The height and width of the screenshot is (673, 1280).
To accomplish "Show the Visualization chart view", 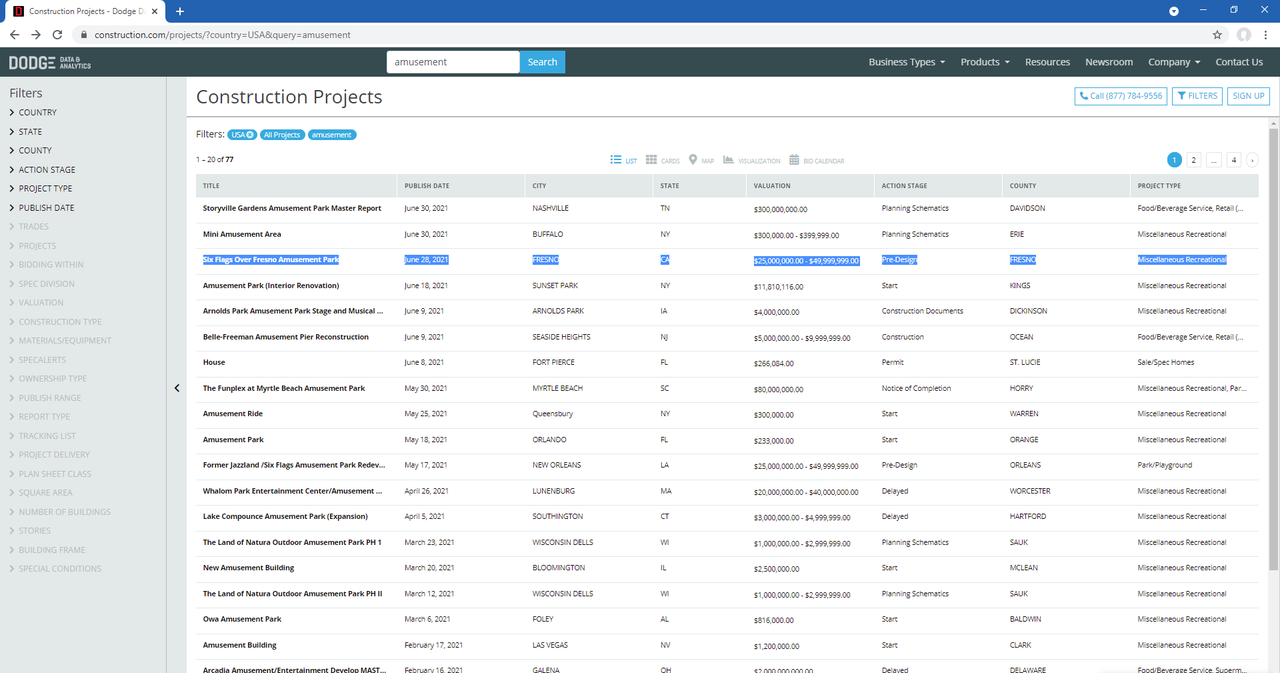I will 751,160.
